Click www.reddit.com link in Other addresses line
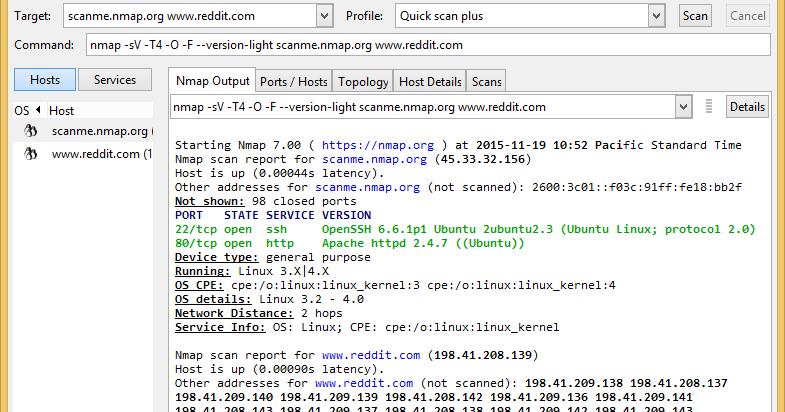Viewport: 785px width, 412px height. tap(363, 383)
